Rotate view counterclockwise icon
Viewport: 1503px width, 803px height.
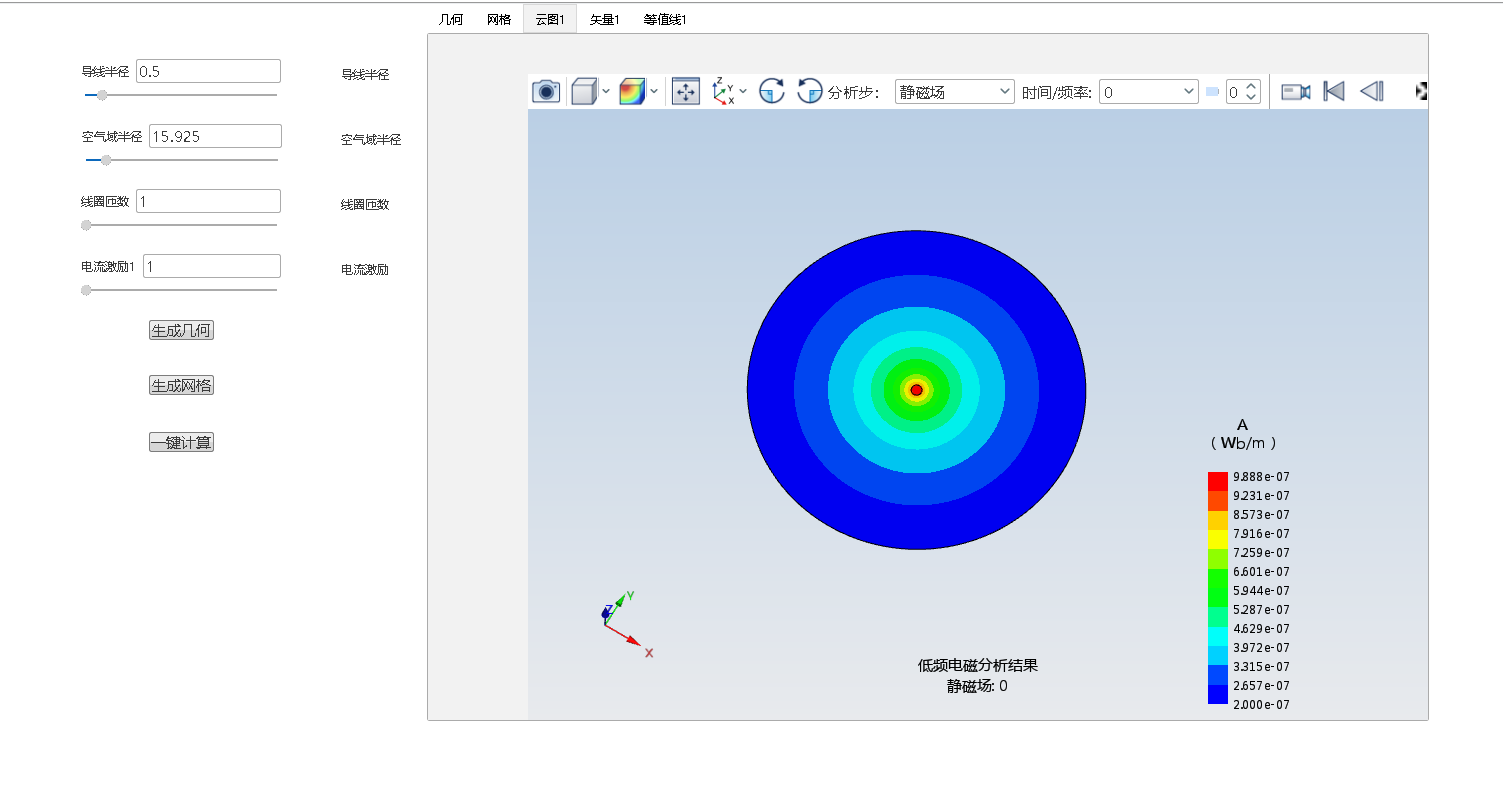pos(810,92)
